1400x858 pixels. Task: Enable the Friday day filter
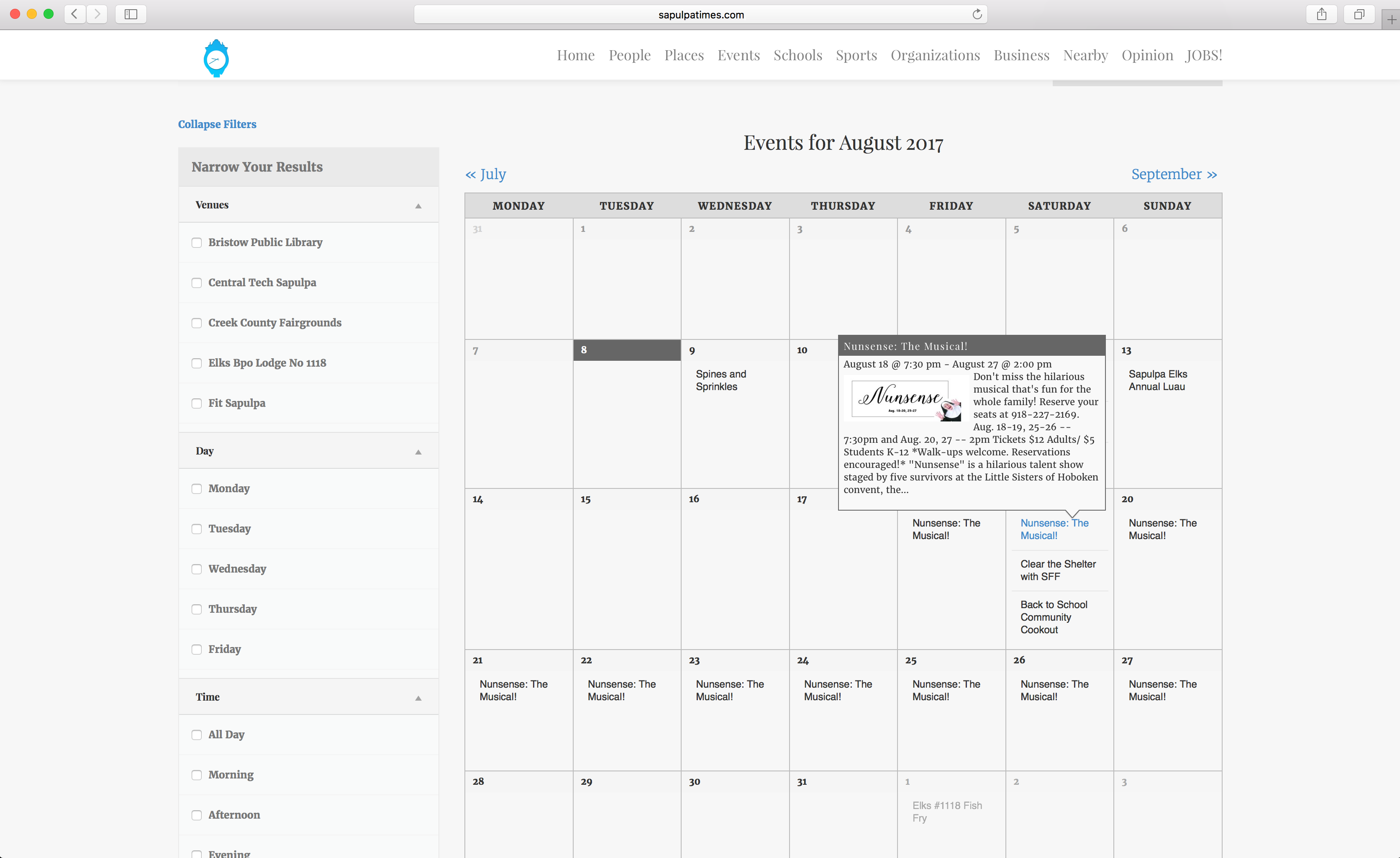click(197, 650)
